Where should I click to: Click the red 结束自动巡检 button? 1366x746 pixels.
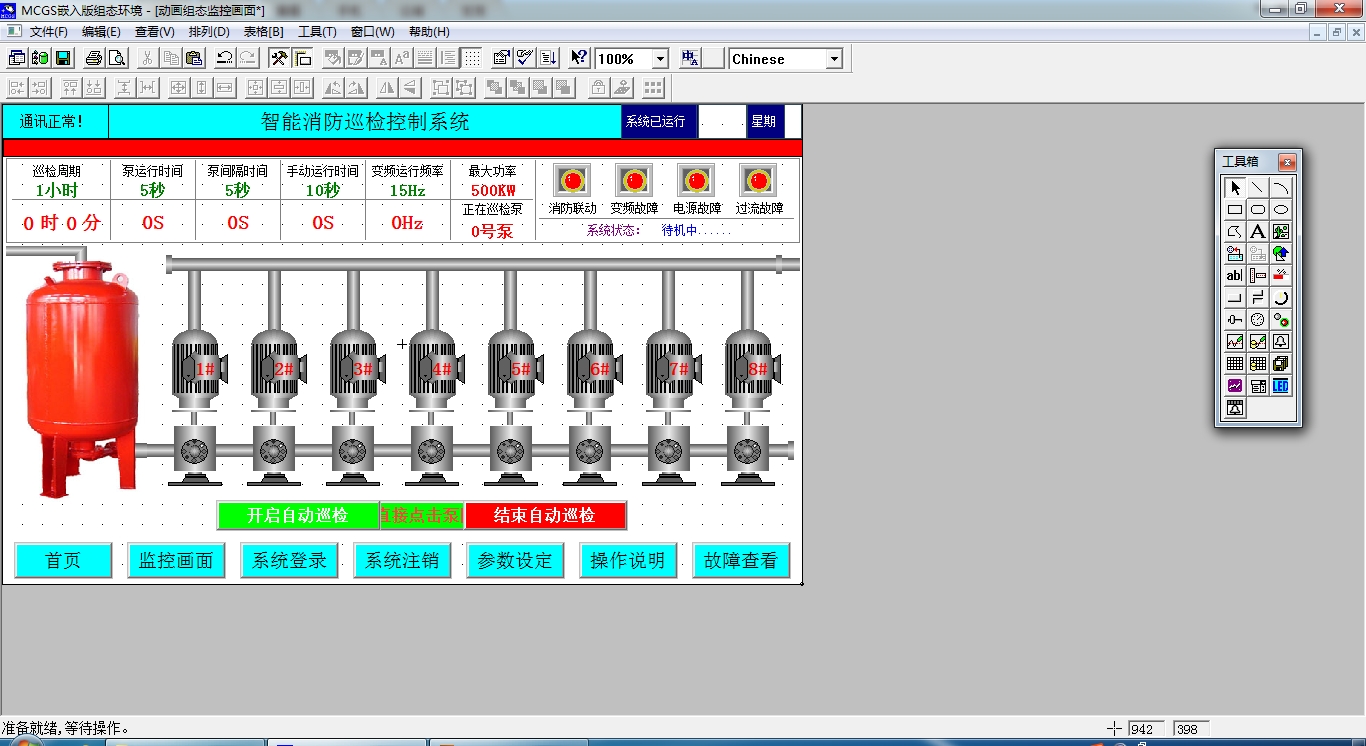545,515
